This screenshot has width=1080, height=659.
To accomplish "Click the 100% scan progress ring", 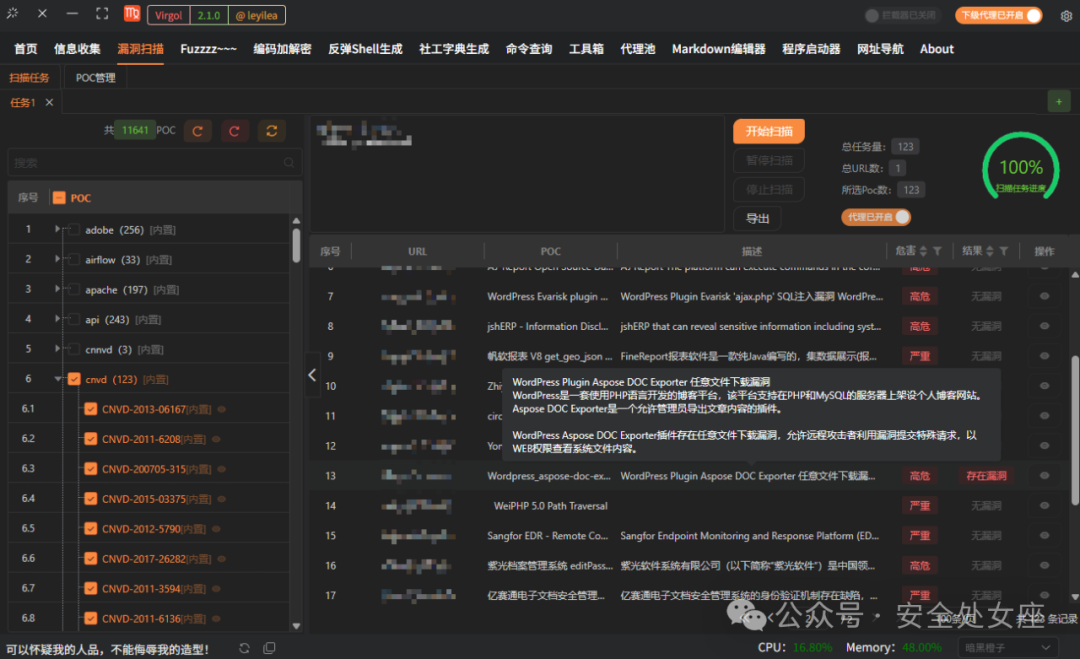I will pos(1020,169).
